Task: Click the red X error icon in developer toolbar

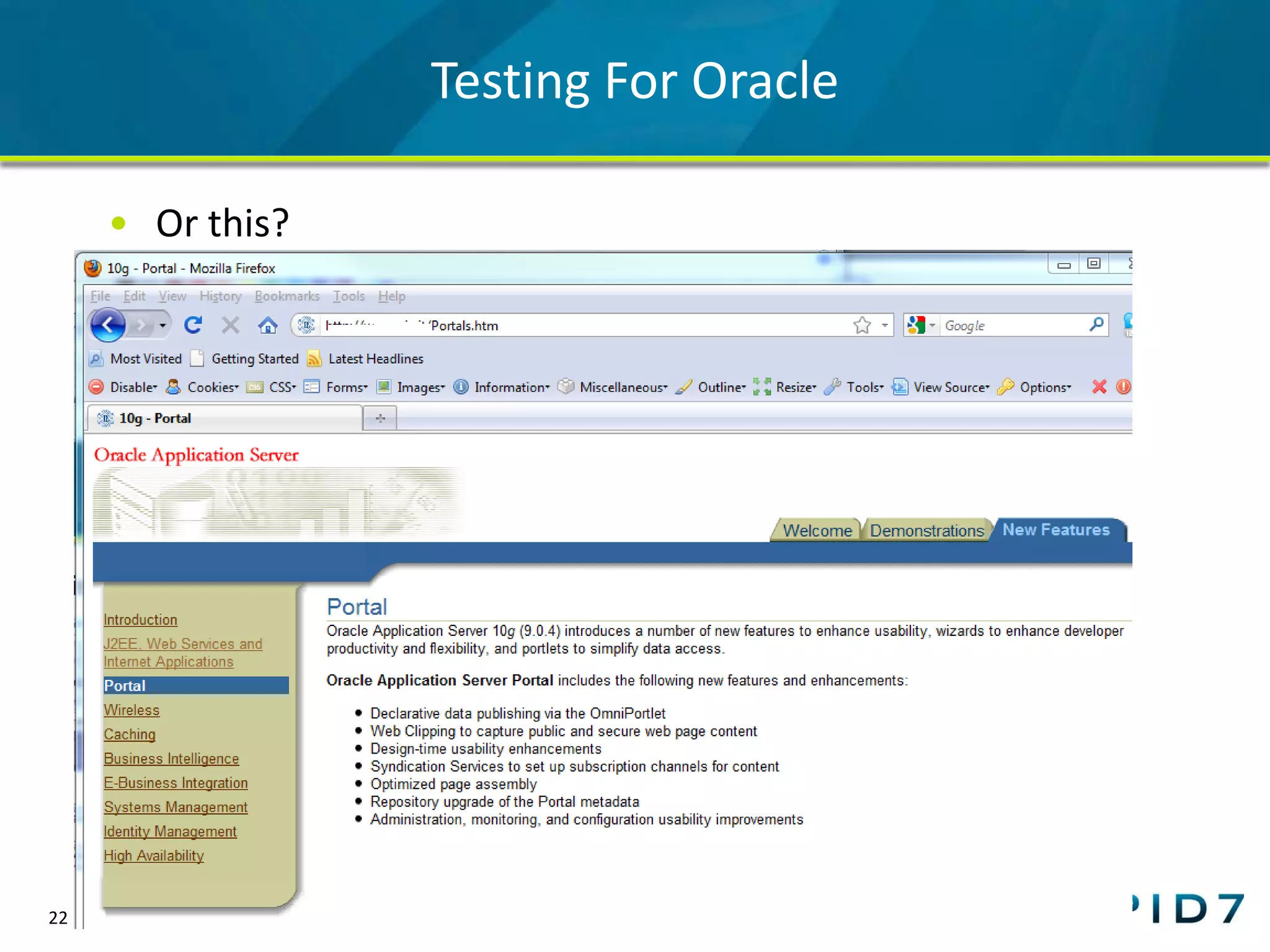Action: click(x=1099, y=387)
